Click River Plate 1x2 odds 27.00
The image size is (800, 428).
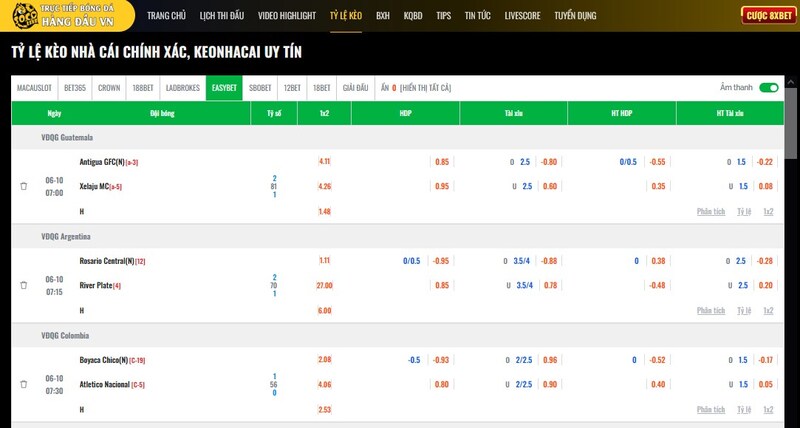324,285
